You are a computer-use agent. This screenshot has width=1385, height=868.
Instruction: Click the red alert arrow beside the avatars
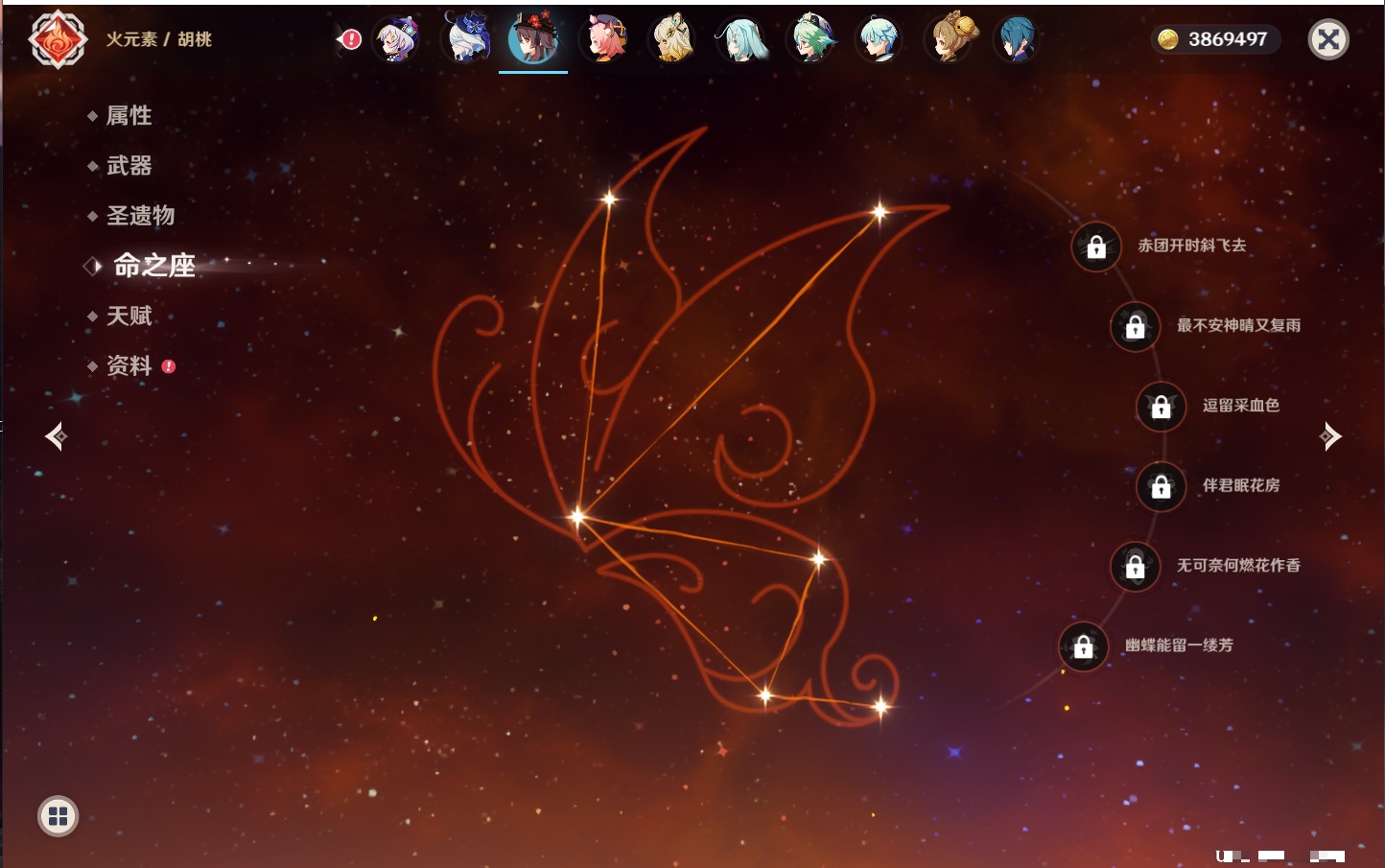click(350, 39)
